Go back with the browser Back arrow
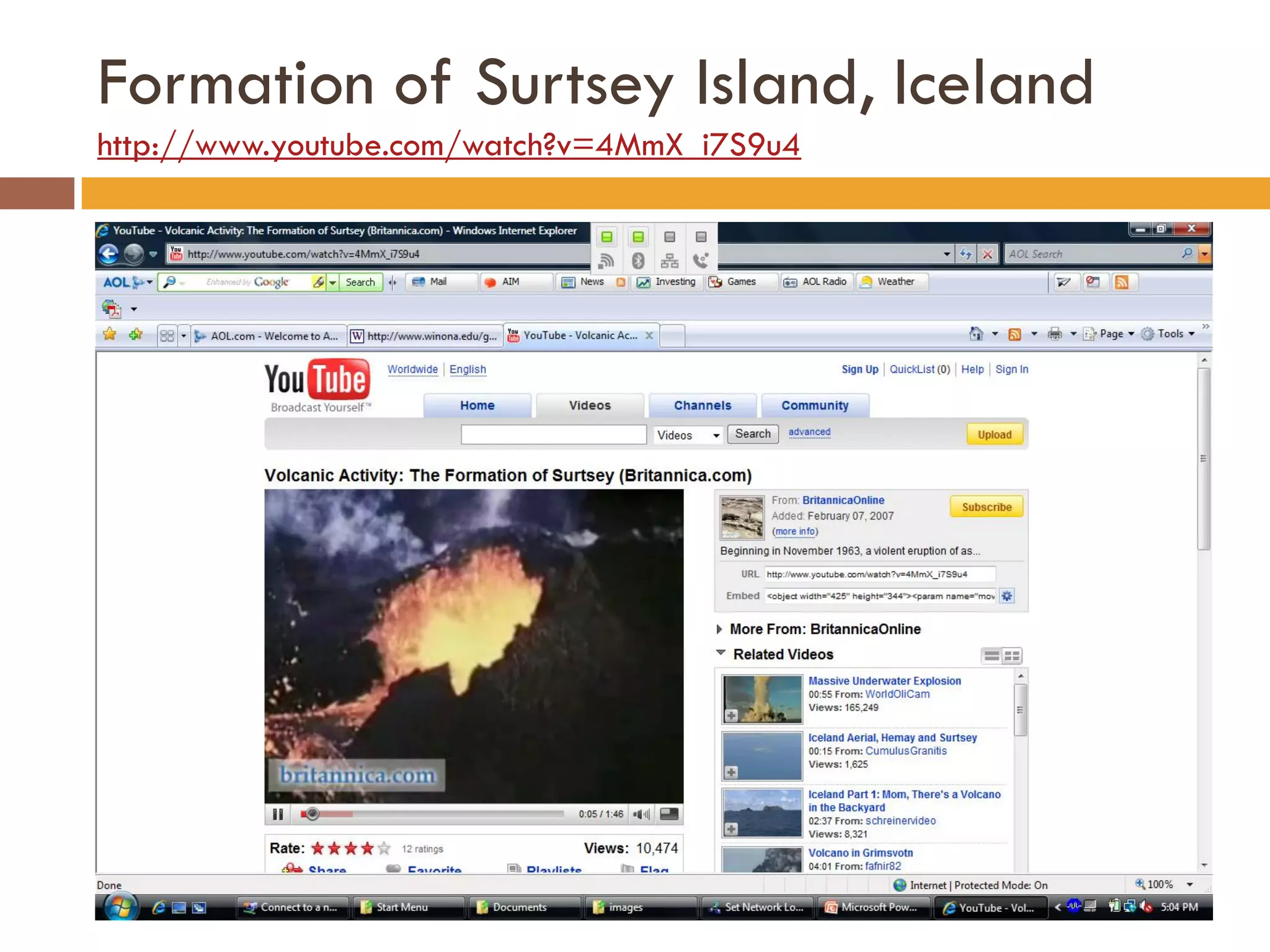This screenshot has height=952, width=1270. coord(109,254)
